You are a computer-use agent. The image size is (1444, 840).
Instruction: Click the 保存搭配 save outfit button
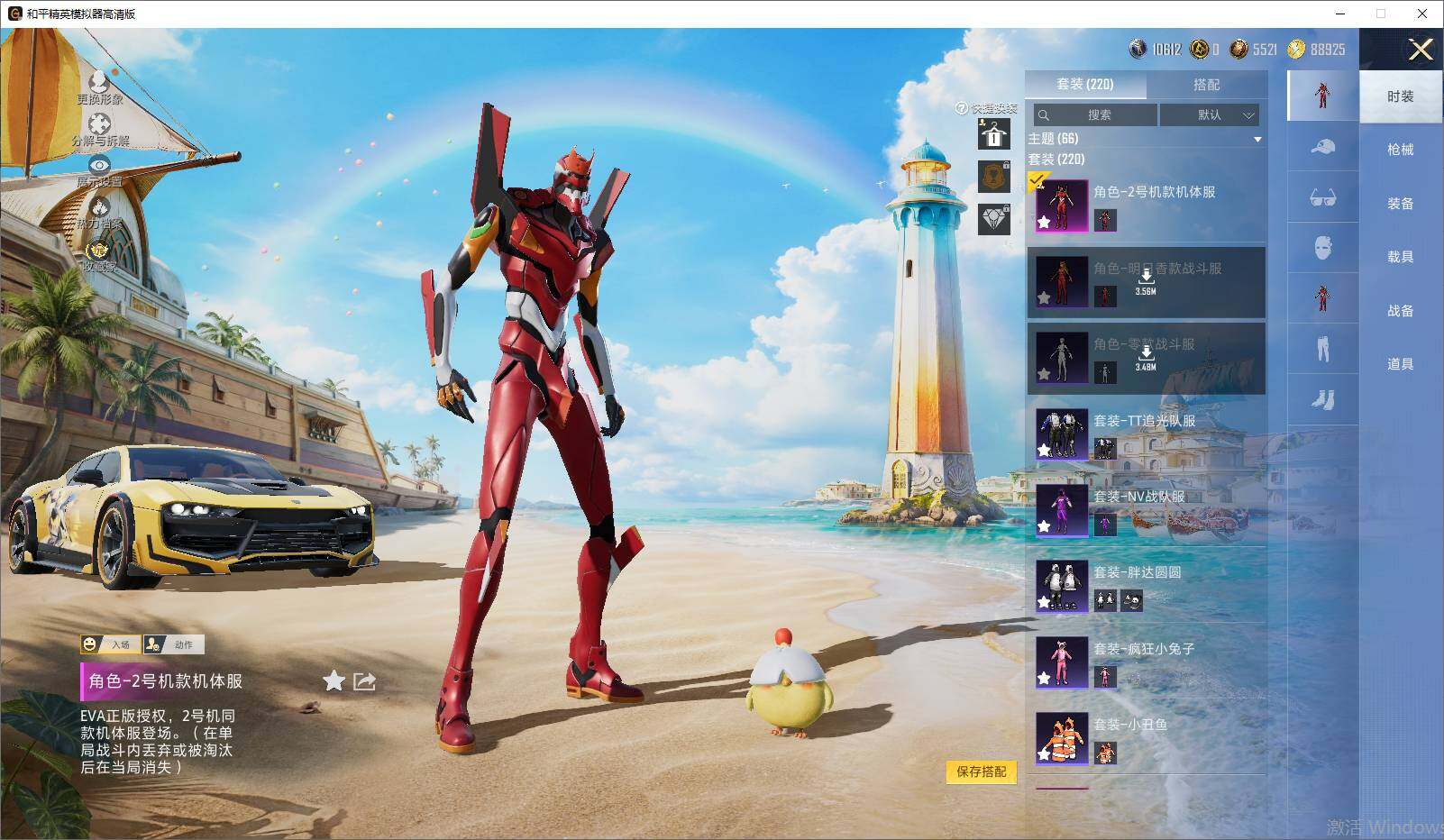click(981, 772)
